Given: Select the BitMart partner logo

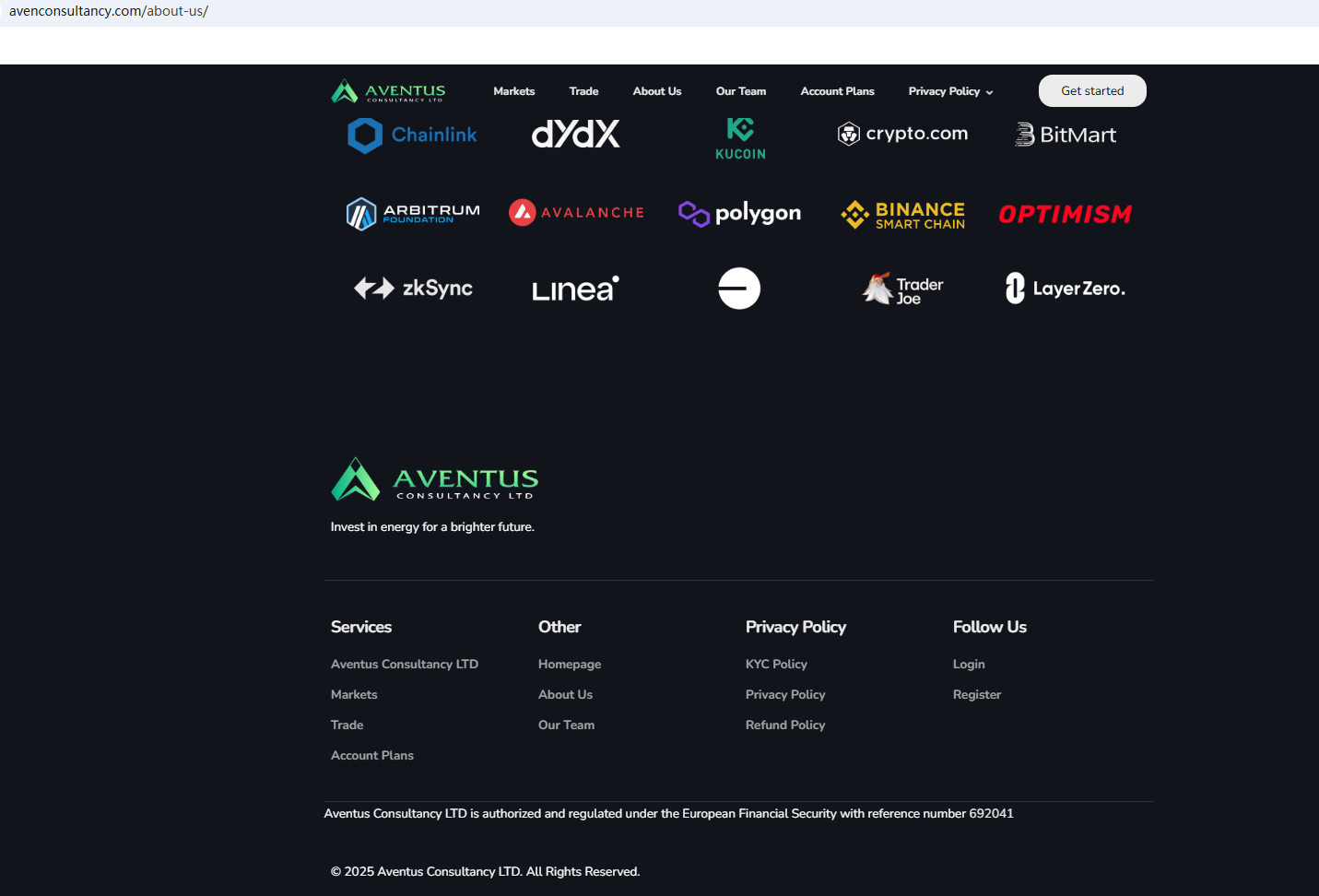Looking at the screenshot, I should coord(1066,135).
